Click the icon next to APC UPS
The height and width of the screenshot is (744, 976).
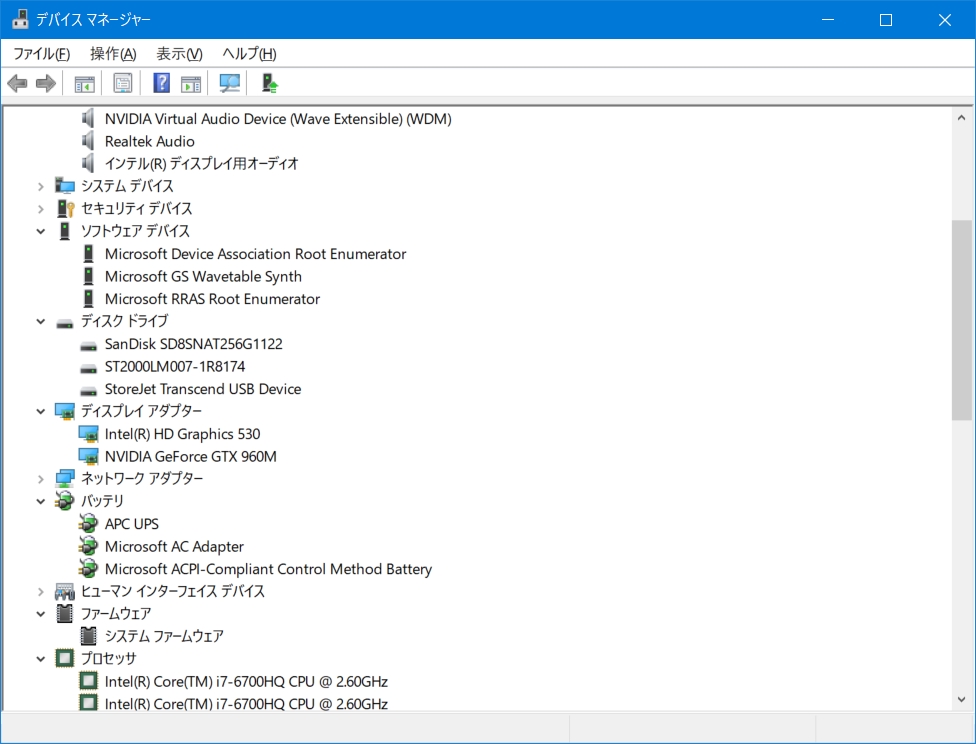88,524
